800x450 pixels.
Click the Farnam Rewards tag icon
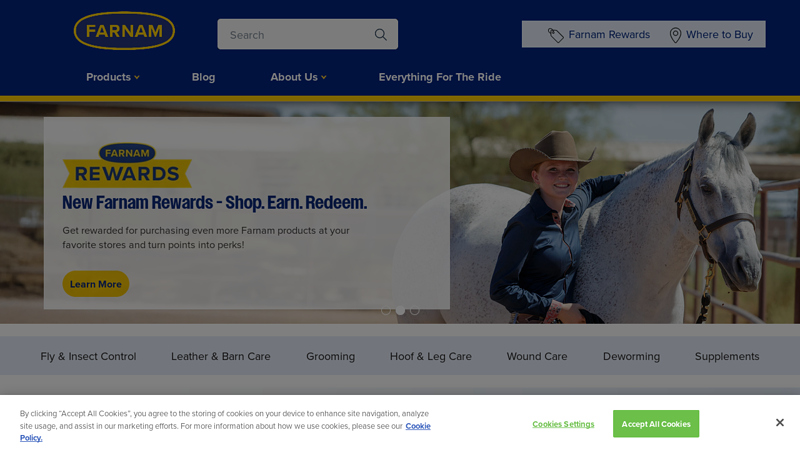556,35
